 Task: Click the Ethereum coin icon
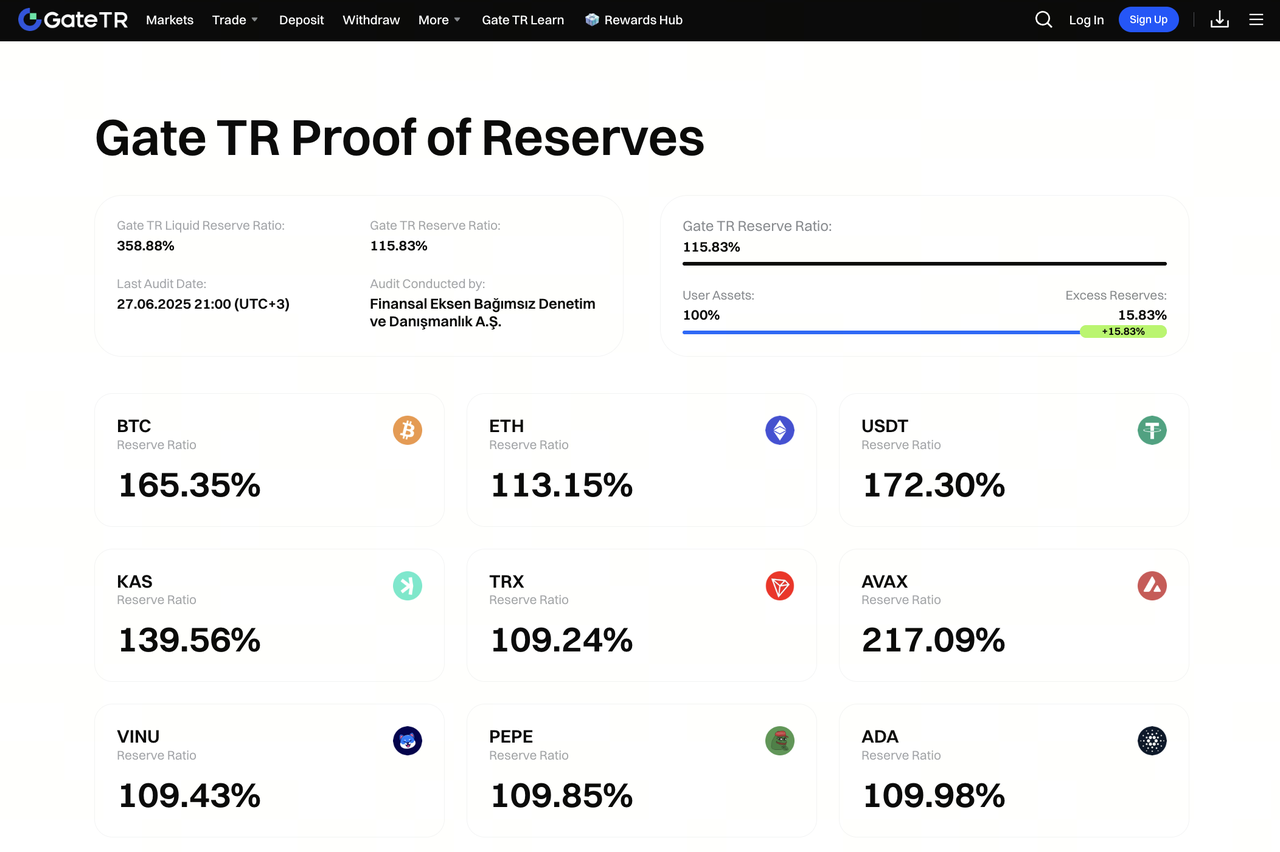coord(780,430)
